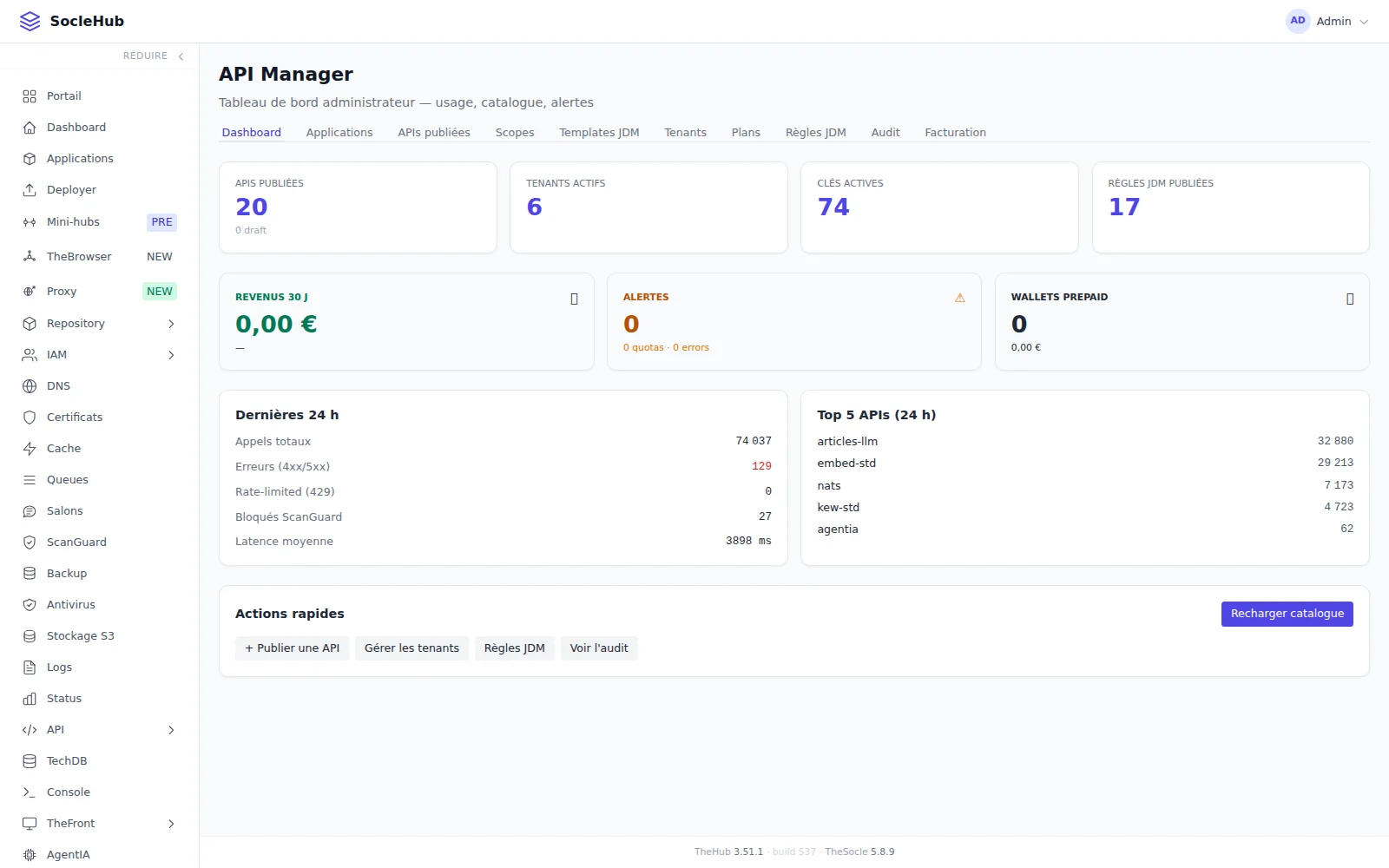
Task: Switch to the Tenants tab
Action: pyautogui.click(x=685, y=133)
